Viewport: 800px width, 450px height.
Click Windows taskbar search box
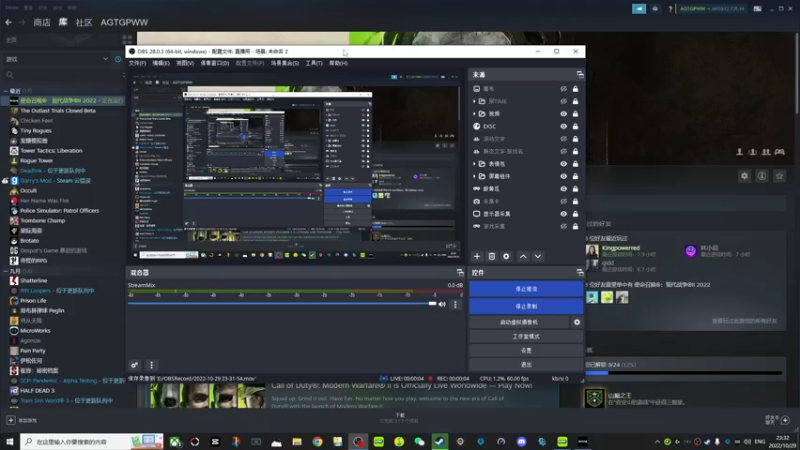click(92, 441)
